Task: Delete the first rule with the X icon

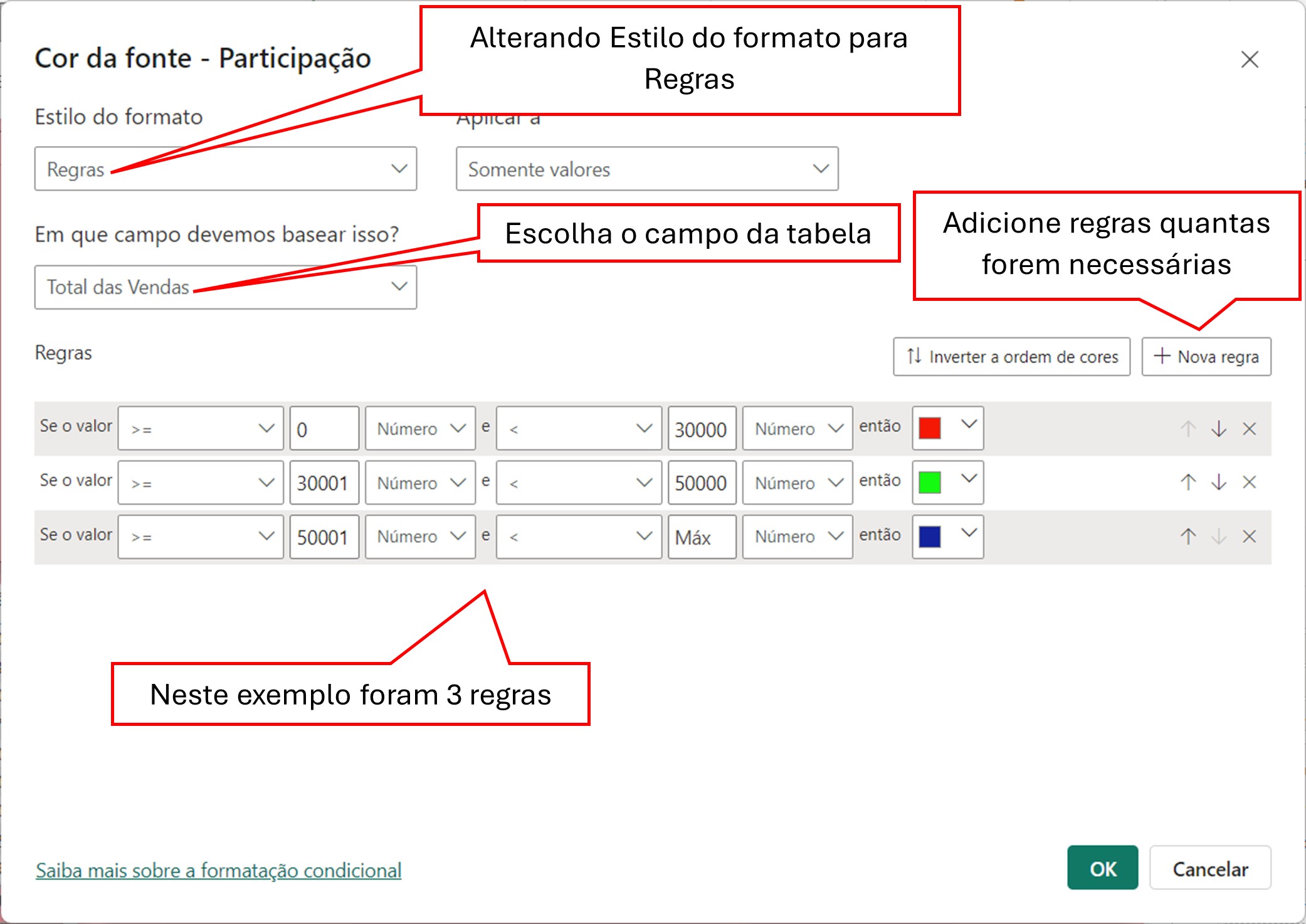Action: pos(1250,429)
